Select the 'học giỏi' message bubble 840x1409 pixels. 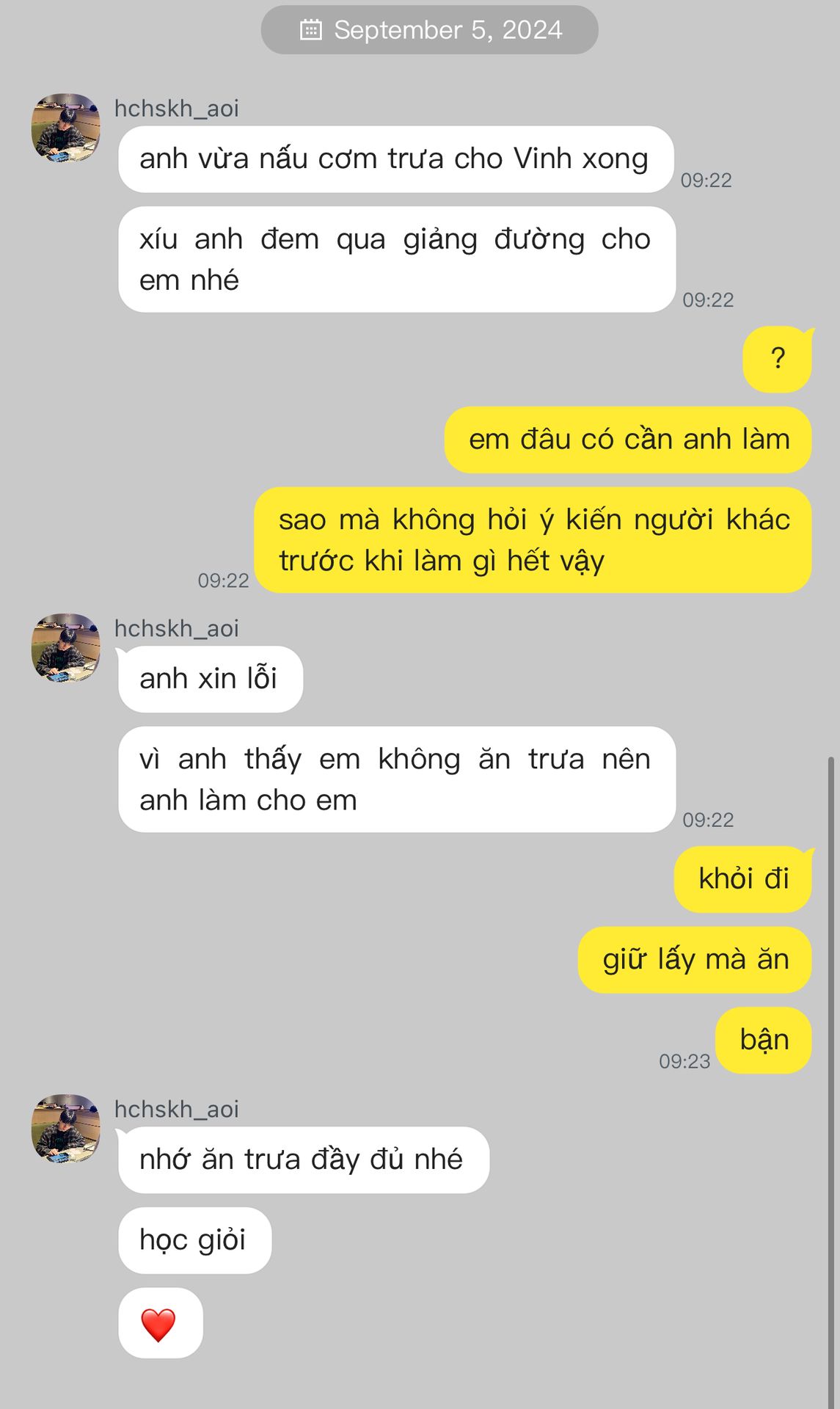(x=195, y=1240)
